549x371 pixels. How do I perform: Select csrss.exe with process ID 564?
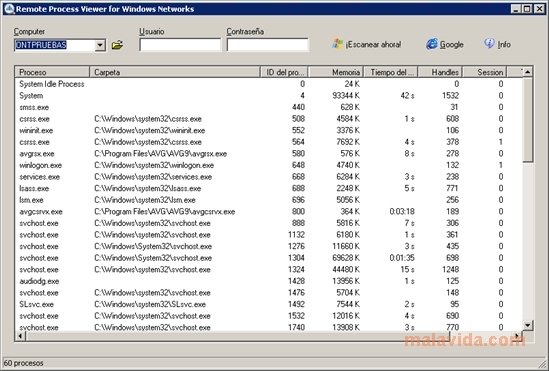click(269, 142)
